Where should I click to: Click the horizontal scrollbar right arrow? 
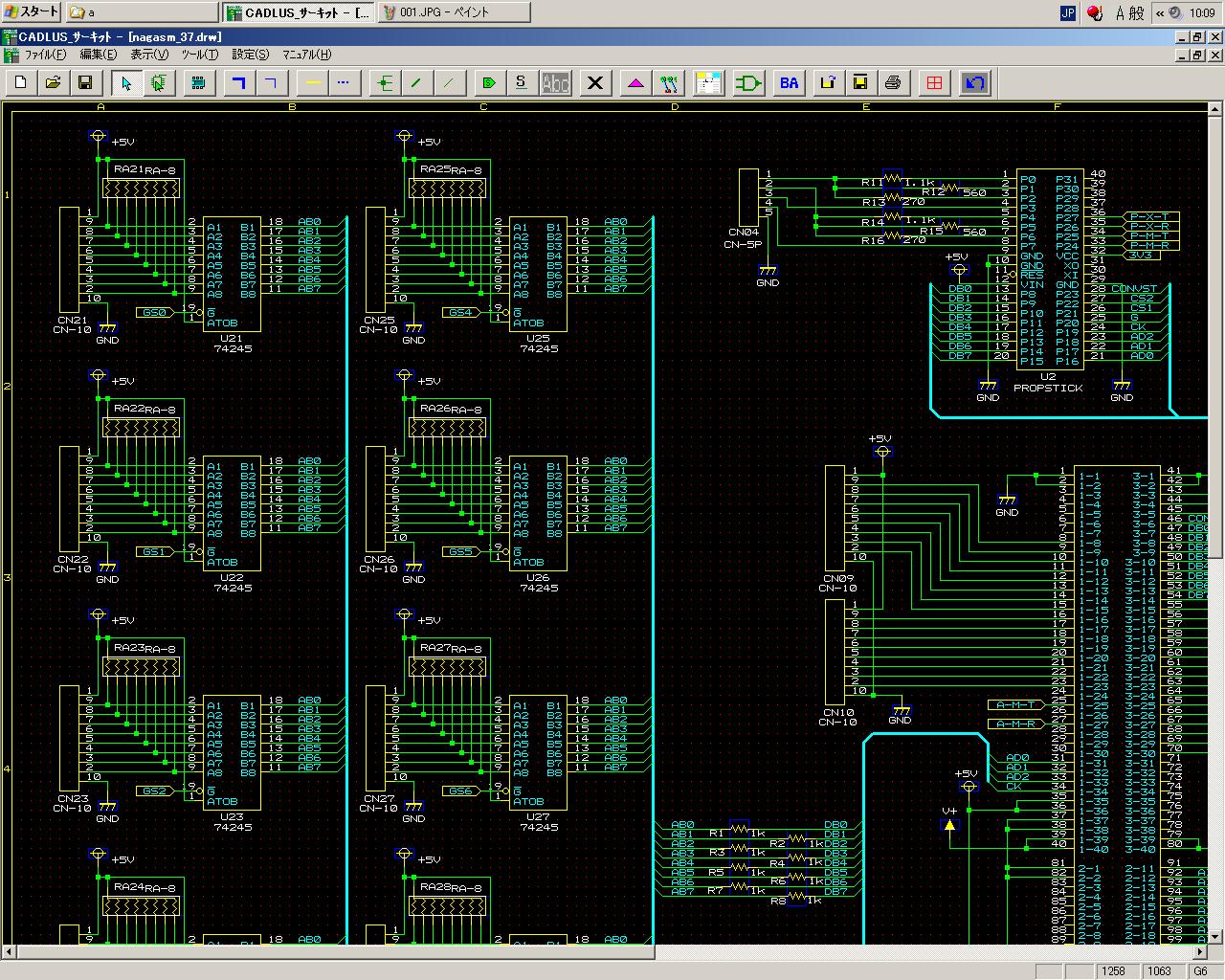tap(1202, 952)
